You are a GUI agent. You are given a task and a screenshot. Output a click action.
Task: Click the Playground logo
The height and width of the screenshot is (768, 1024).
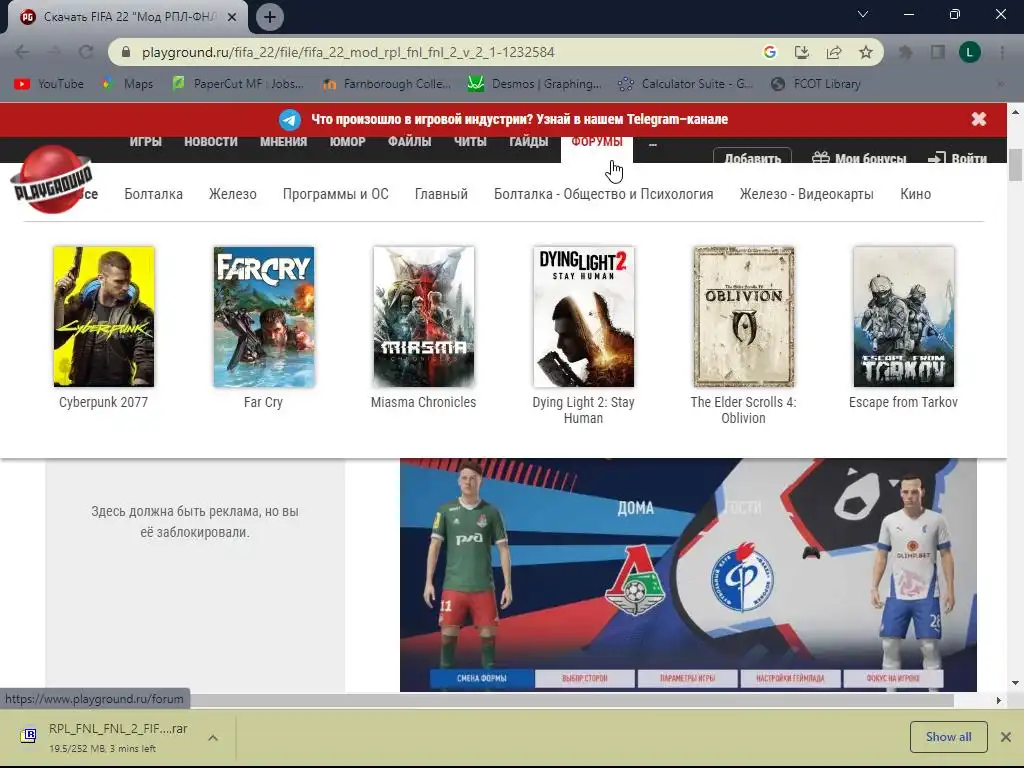tap(52, 180)
